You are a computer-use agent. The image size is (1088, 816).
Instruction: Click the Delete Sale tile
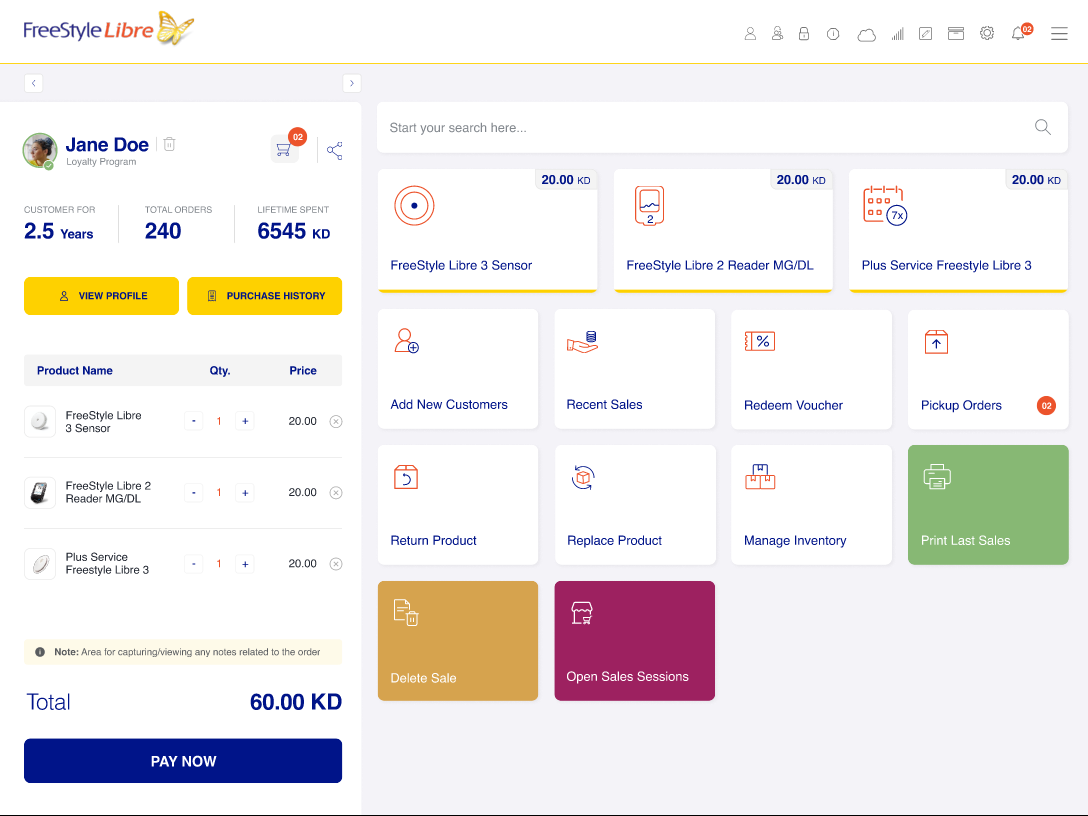[x=458, y=641]
